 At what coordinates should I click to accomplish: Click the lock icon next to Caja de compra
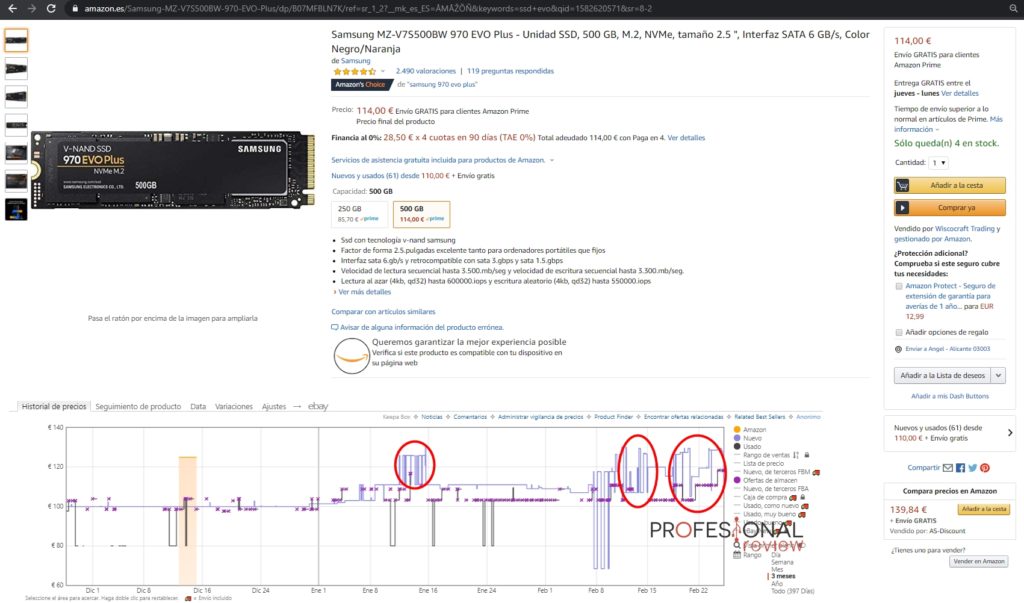coord(803,497)
